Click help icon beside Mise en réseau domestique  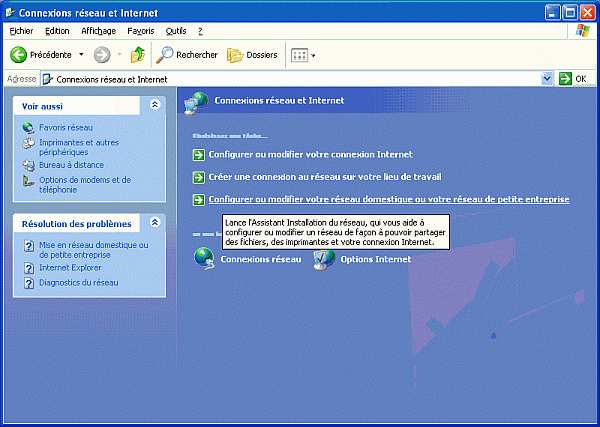point(29,246)
